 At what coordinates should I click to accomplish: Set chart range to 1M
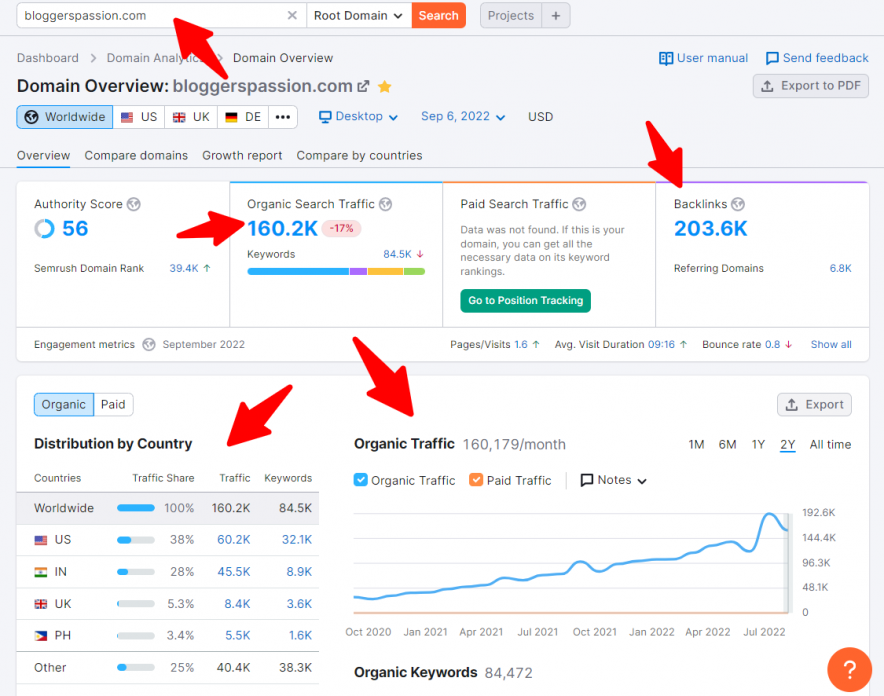[x=696, y=445]
